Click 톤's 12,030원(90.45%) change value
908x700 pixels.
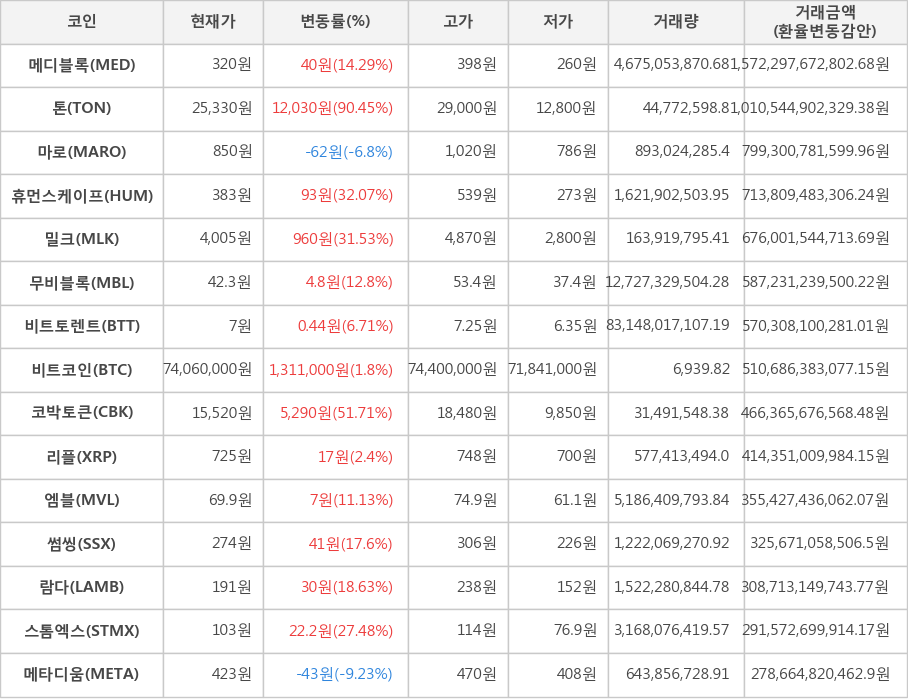pos(332,108)
